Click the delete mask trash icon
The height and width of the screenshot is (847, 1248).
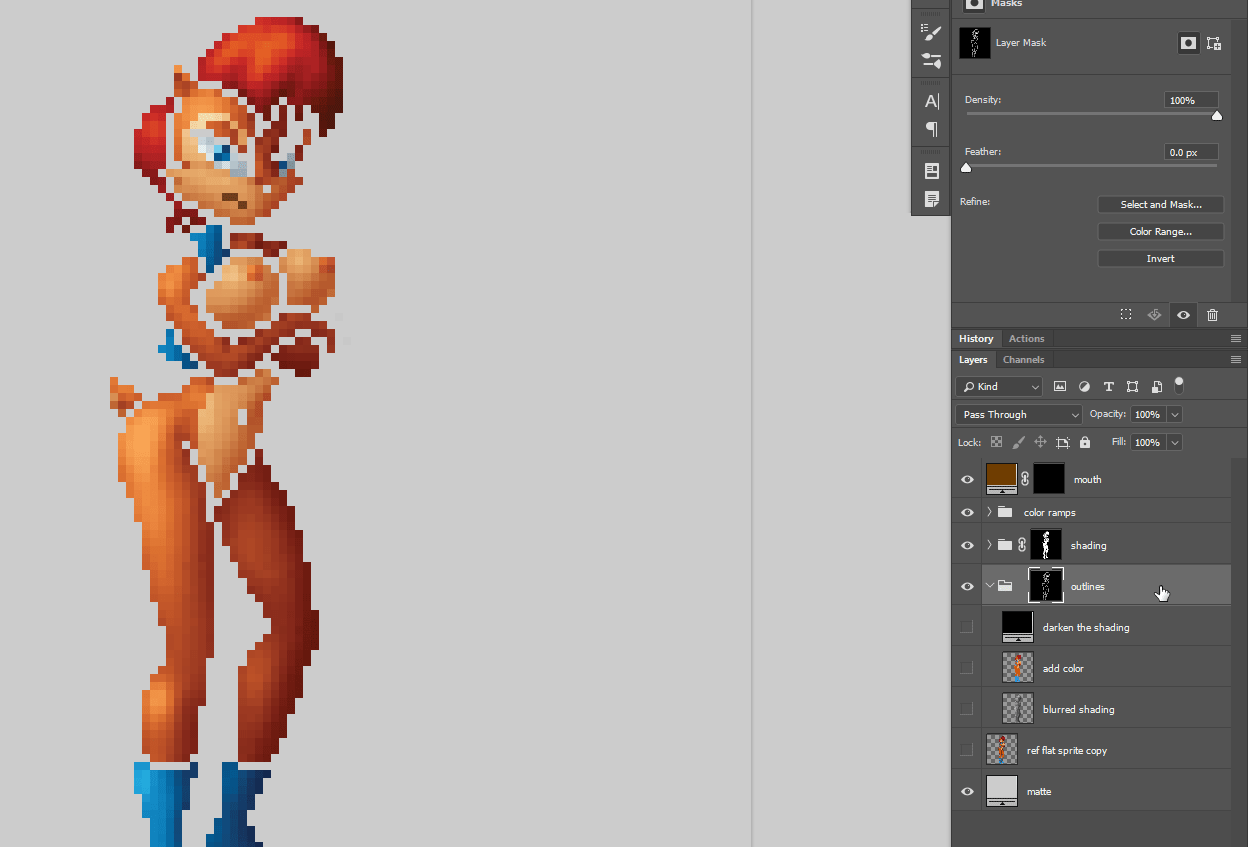click(x=1212, y=315)
